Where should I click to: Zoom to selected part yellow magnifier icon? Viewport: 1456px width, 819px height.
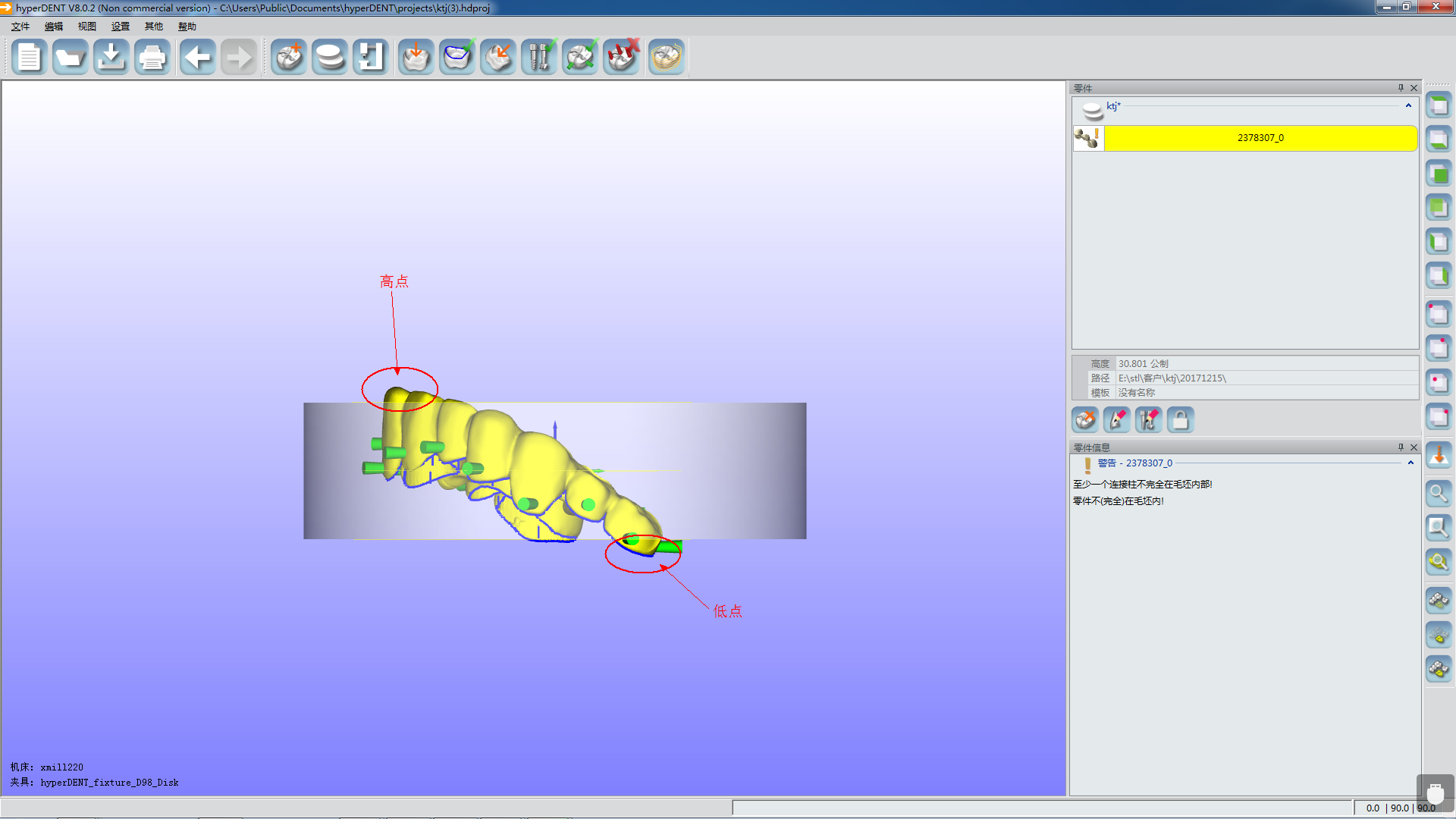[1439, 562]
